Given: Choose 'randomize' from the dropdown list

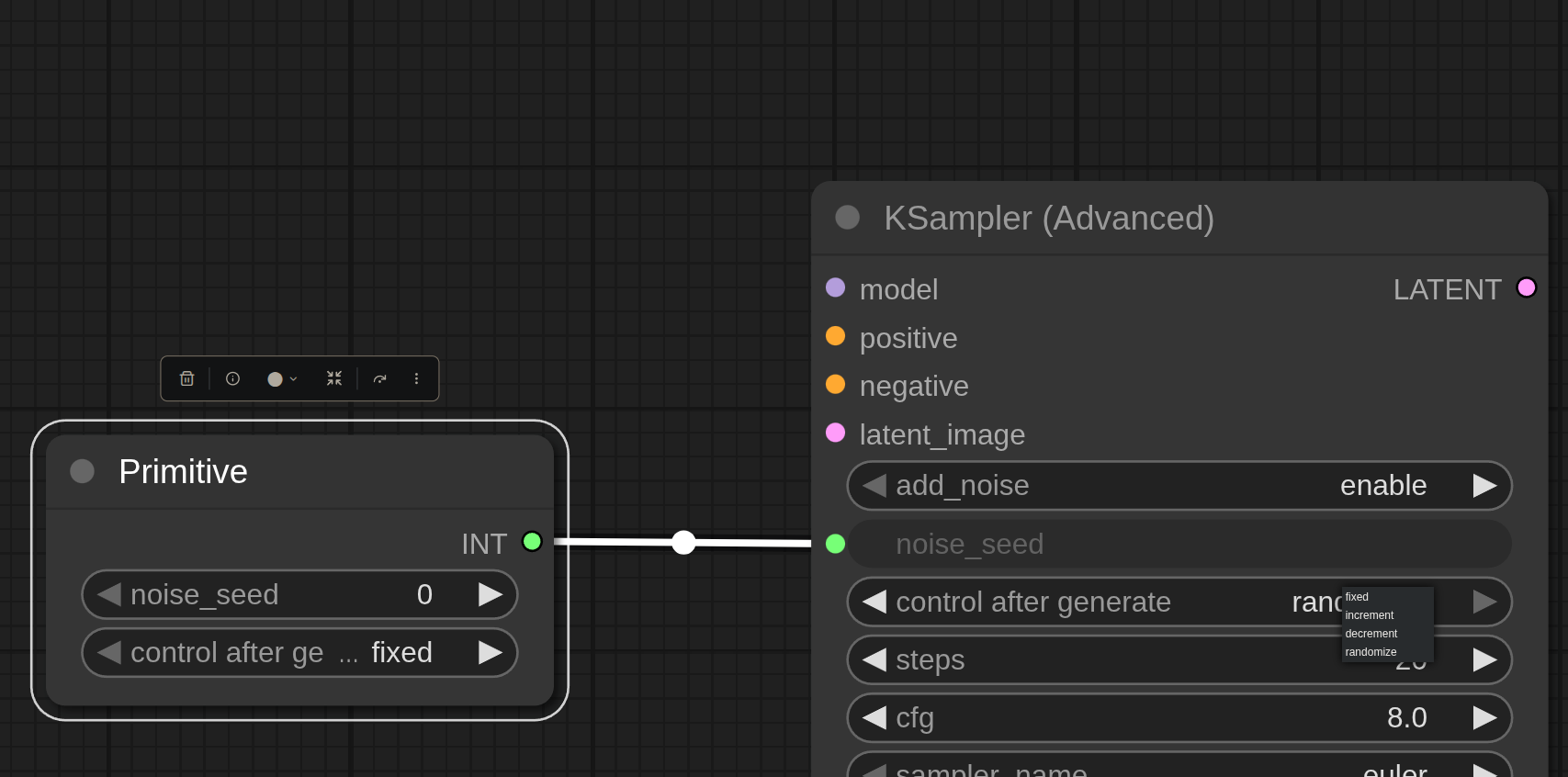Looking at the screenshot, I should tap(1387, 652).
